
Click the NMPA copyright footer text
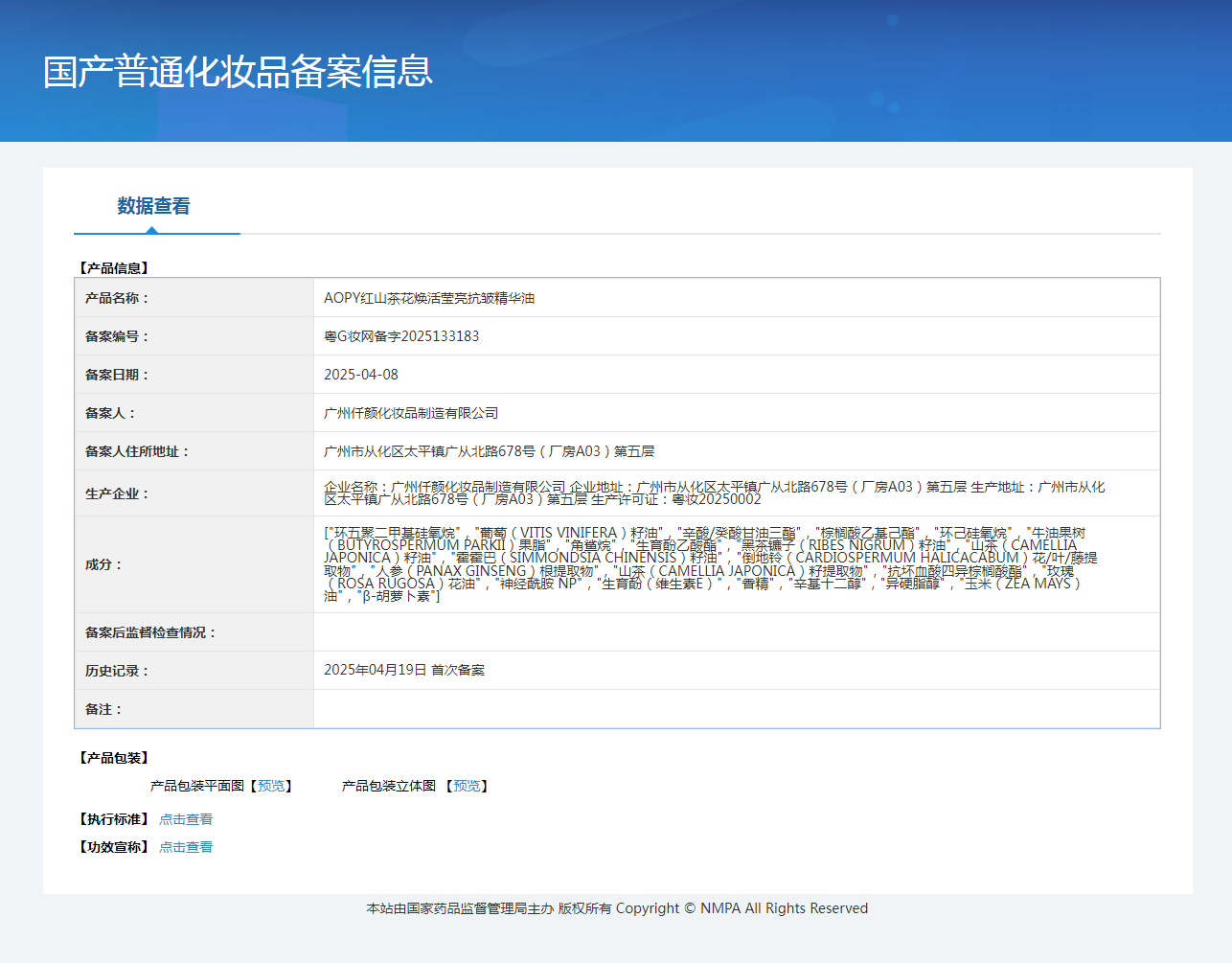click(617, 908)
